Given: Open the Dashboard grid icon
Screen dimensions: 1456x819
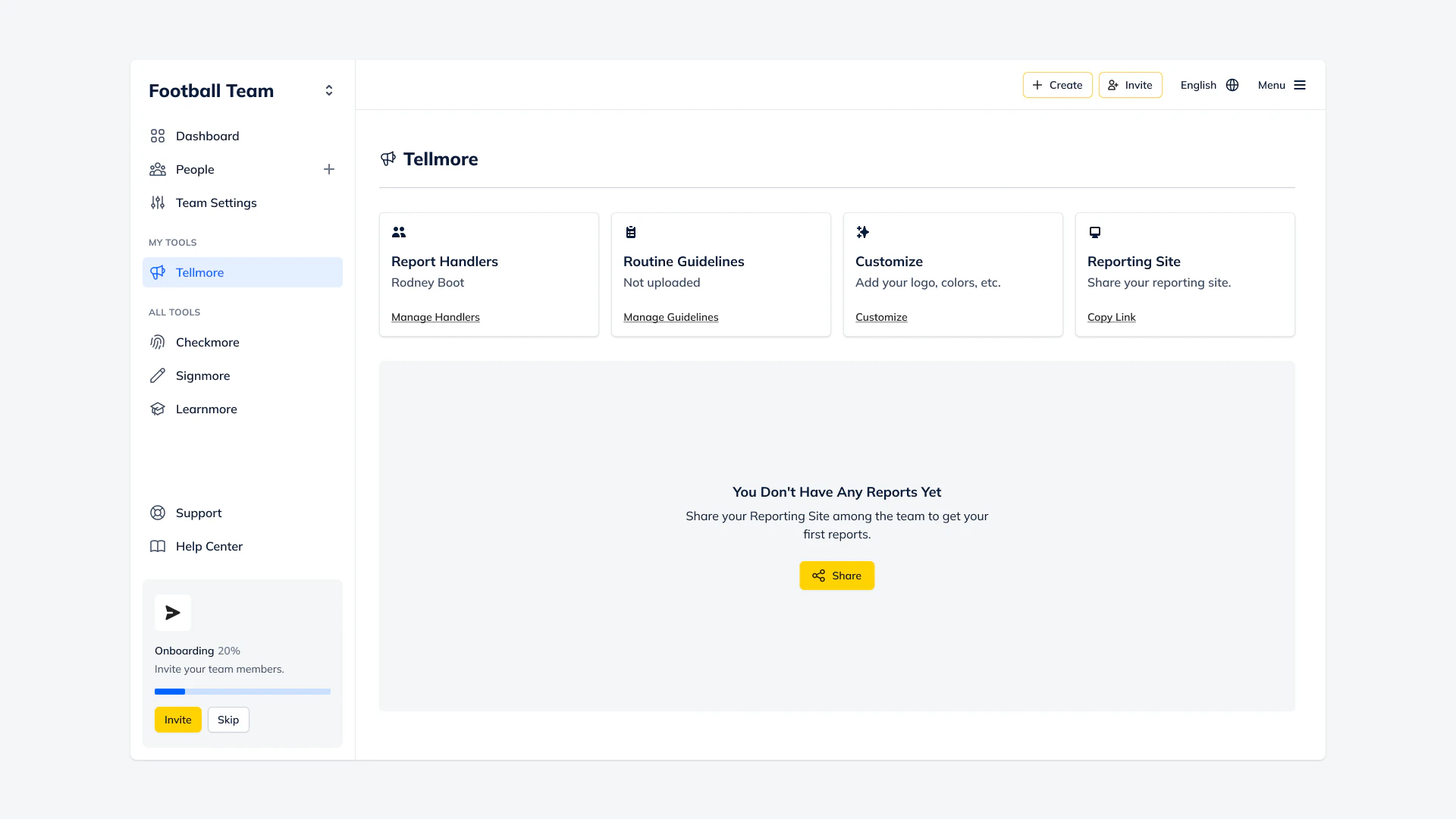Looking at the screenshot, I should (x=158, y=136).
